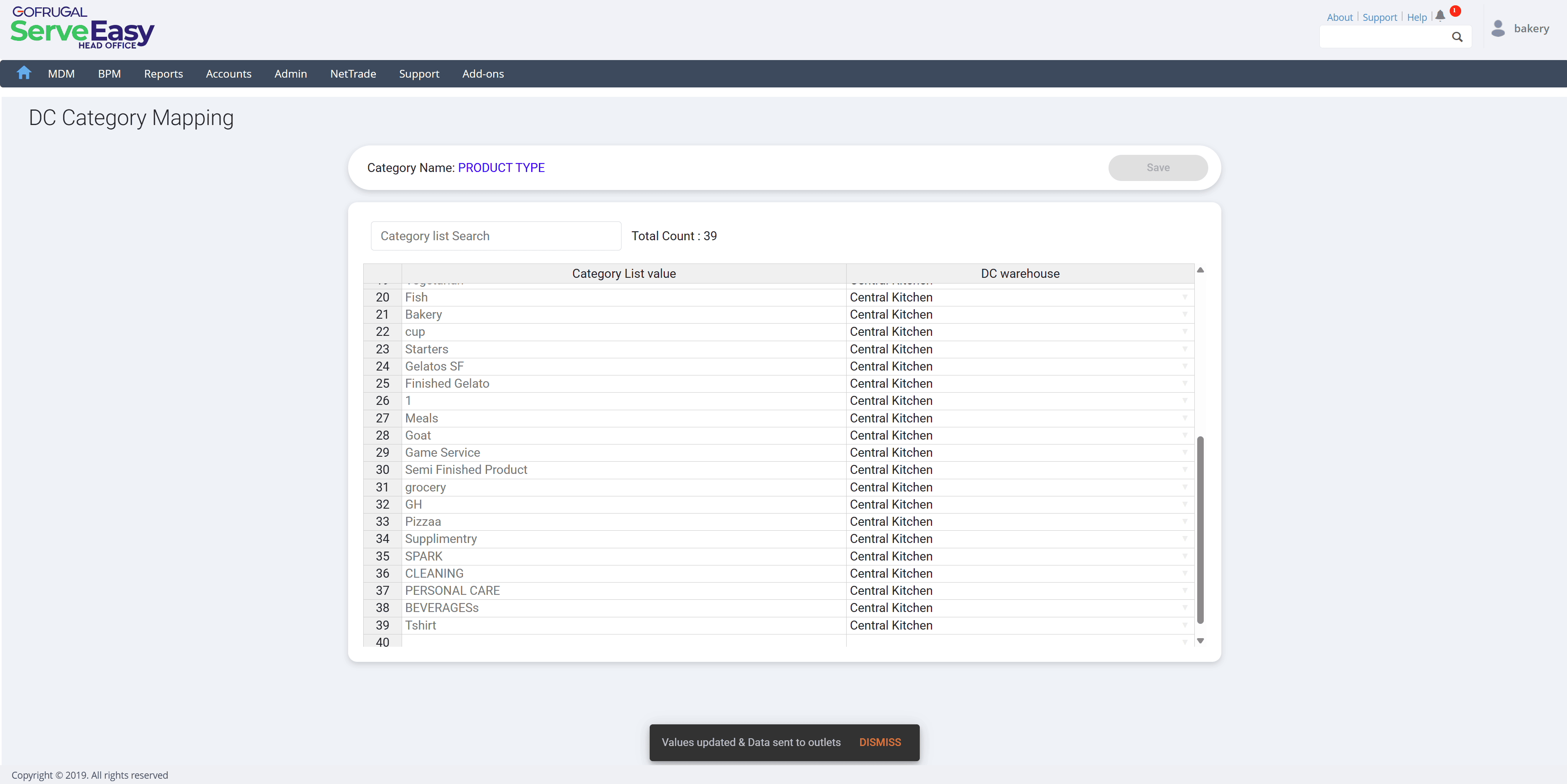1567x784 pixels.
Task: Dismiss the values updated notification
Action: (880, 742)
